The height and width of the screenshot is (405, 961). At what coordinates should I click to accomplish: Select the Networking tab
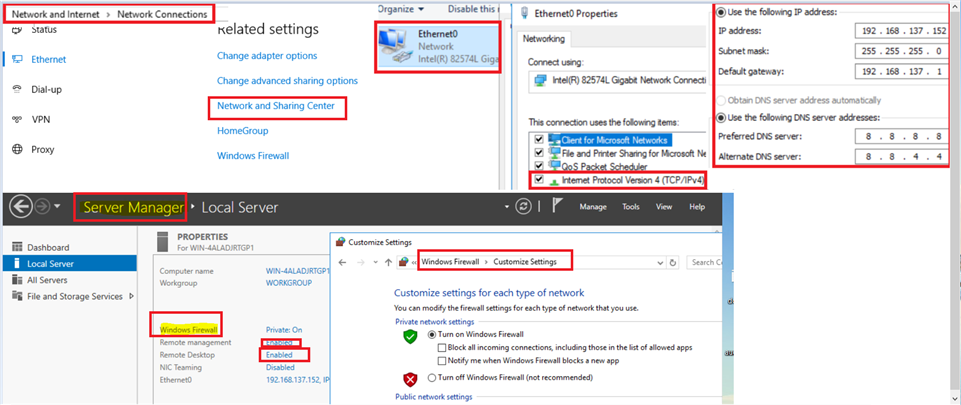544,39
